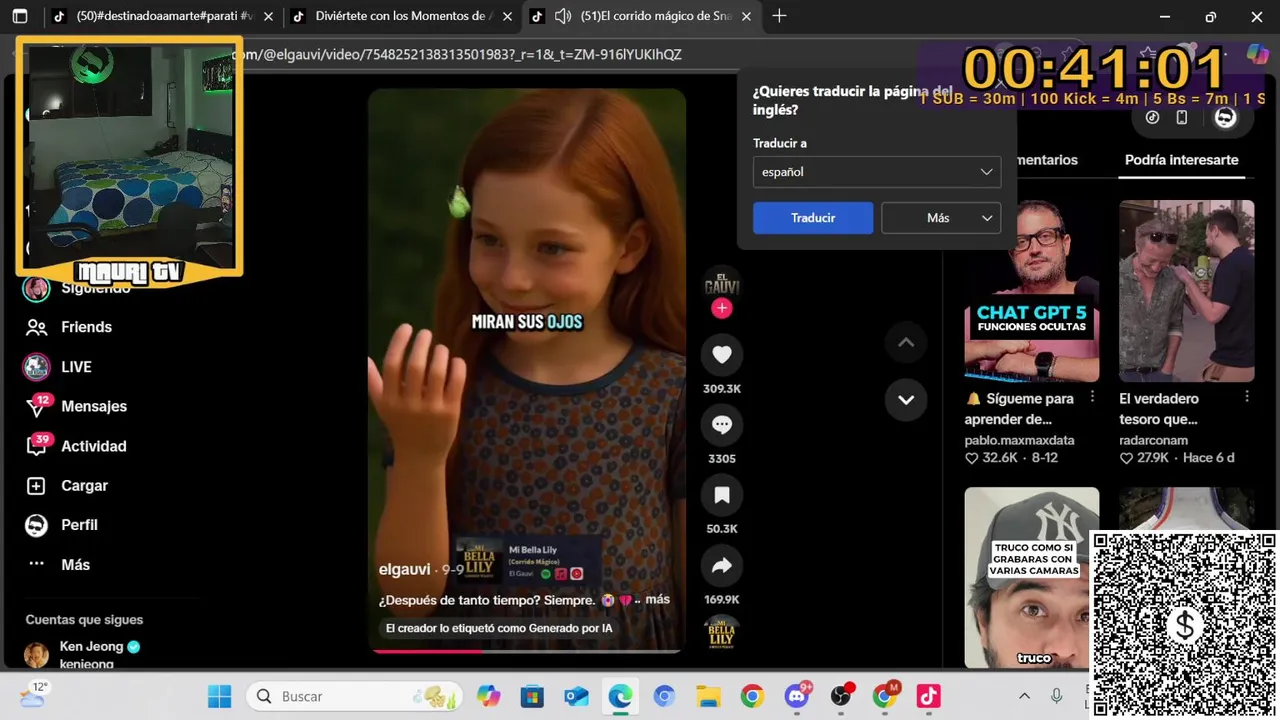The image size is (1280, 720).
Task: Open Copilot app from taskbar
Action: click(x=488, y=696)
